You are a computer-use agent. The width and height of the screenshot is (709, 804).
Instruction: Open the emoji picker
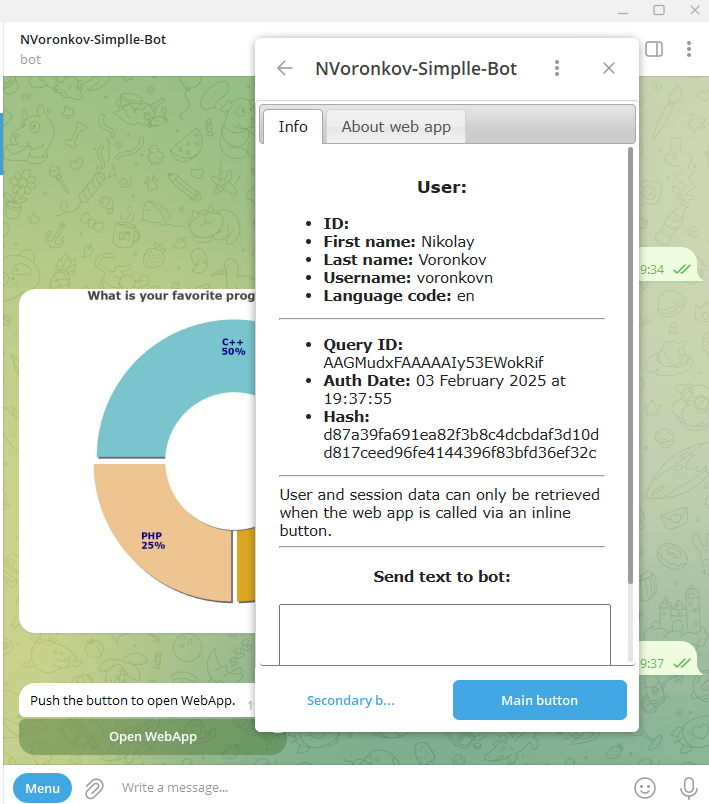[x=644, y=788]
